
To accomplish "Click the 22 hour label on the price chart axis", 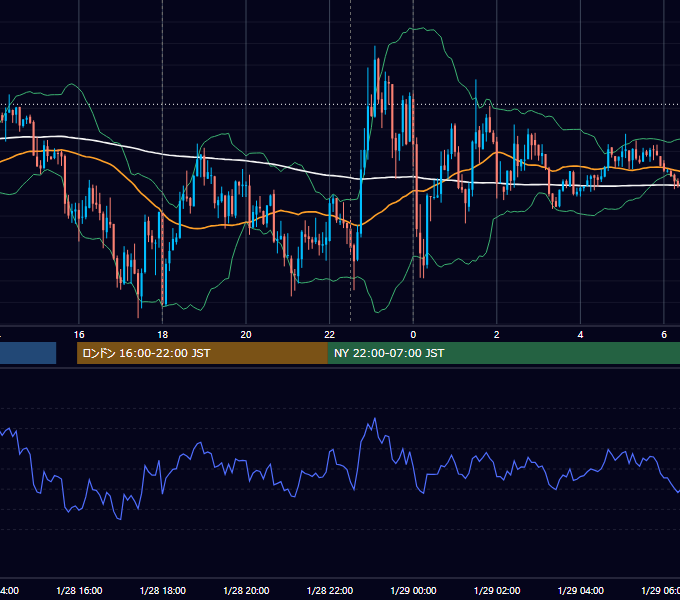I will 330,335.
